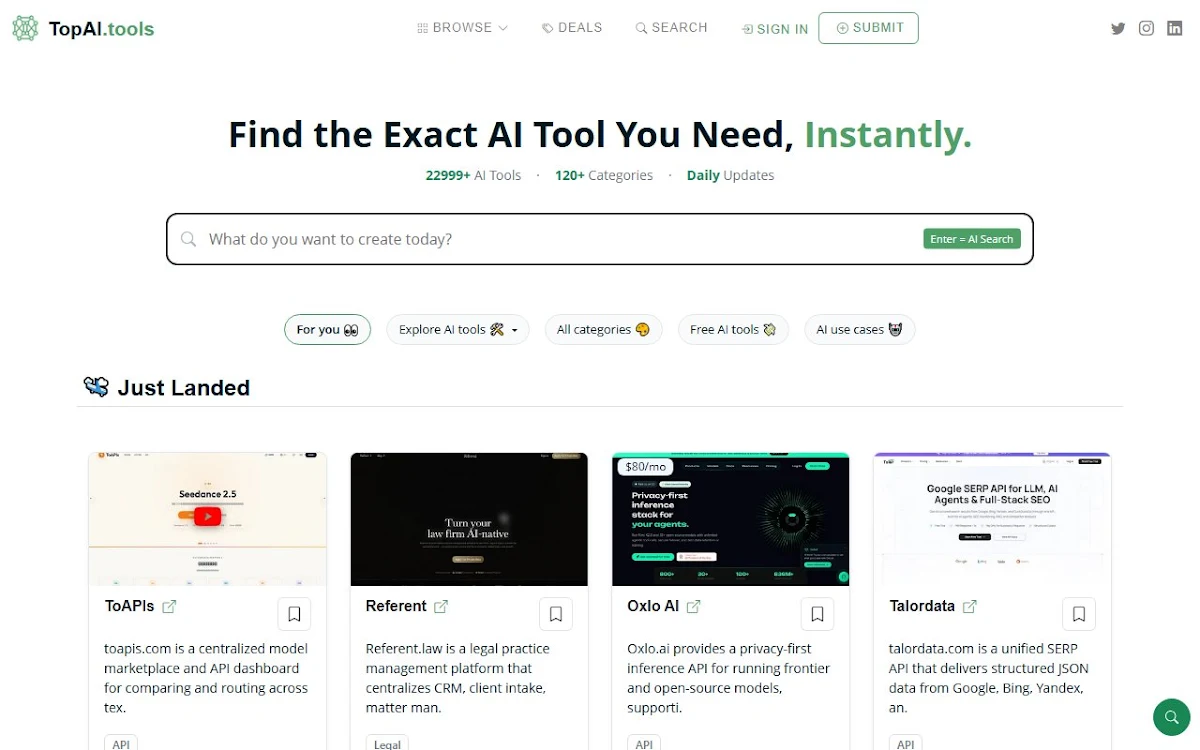
Task: Click the Talordata title link
Action: coord(922,606)
